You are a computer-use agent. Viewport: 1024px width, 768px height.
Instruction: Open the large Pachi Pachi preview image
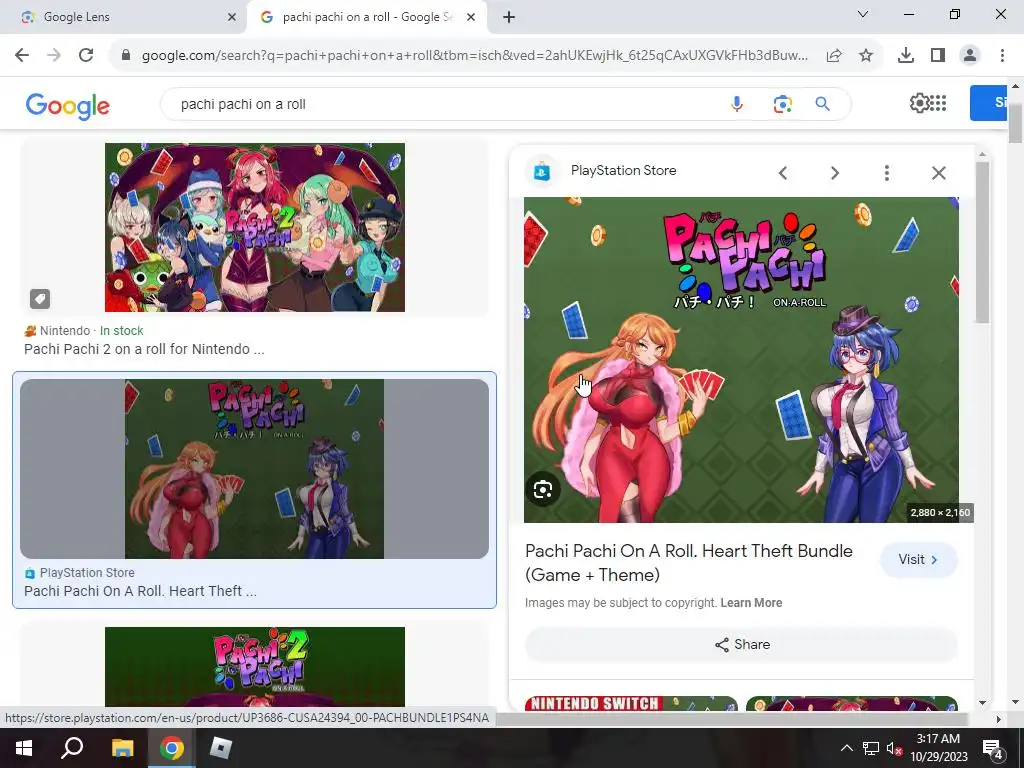coord(741,360)
